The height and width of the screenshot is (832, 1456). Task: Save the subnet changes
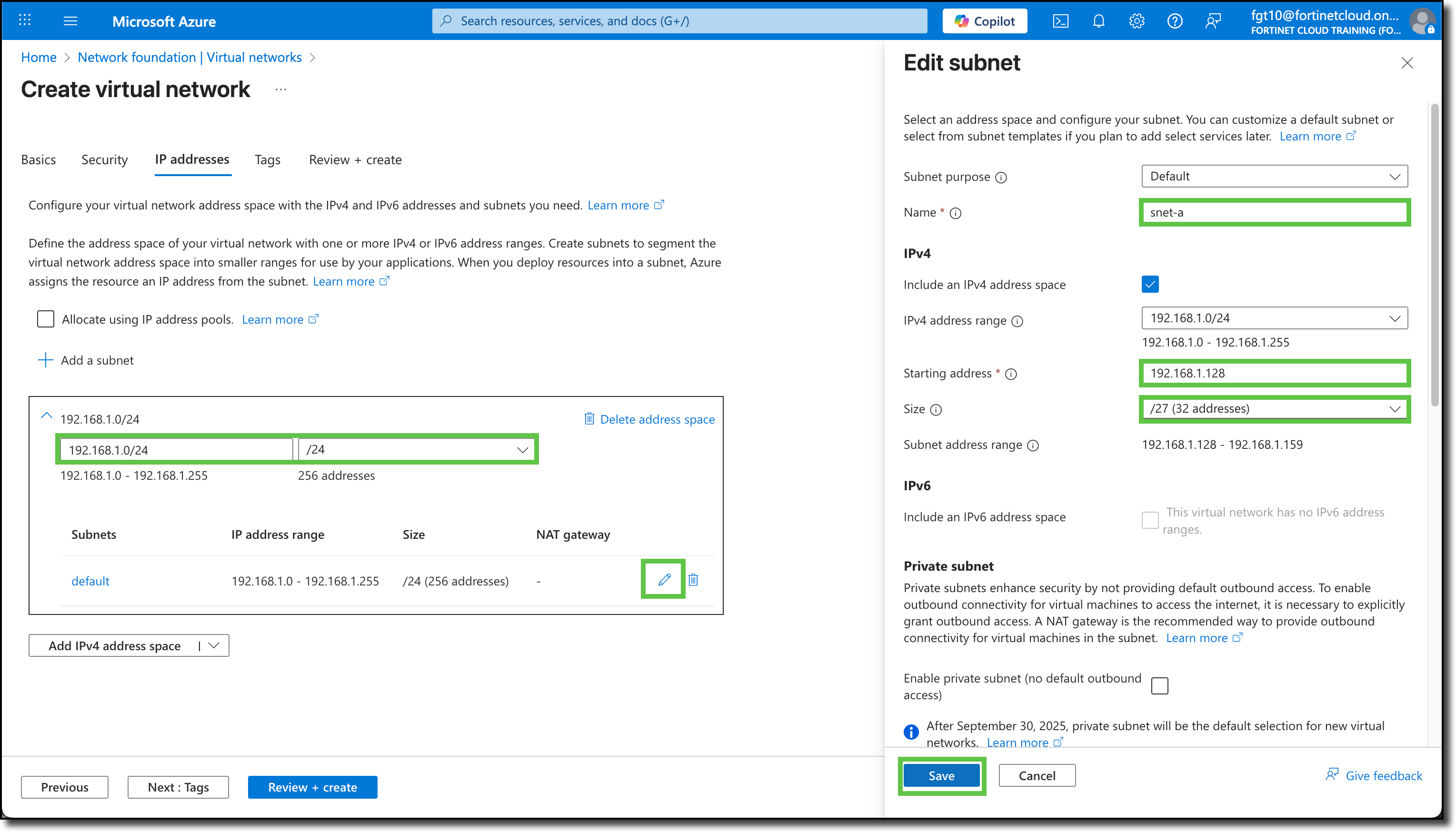coord(941,775)
